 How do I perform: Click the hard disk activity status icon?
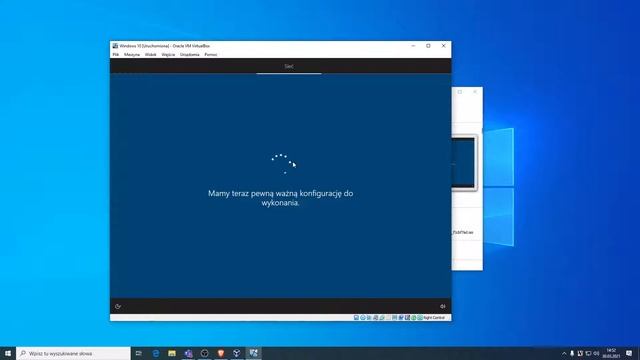coord(356,318)
